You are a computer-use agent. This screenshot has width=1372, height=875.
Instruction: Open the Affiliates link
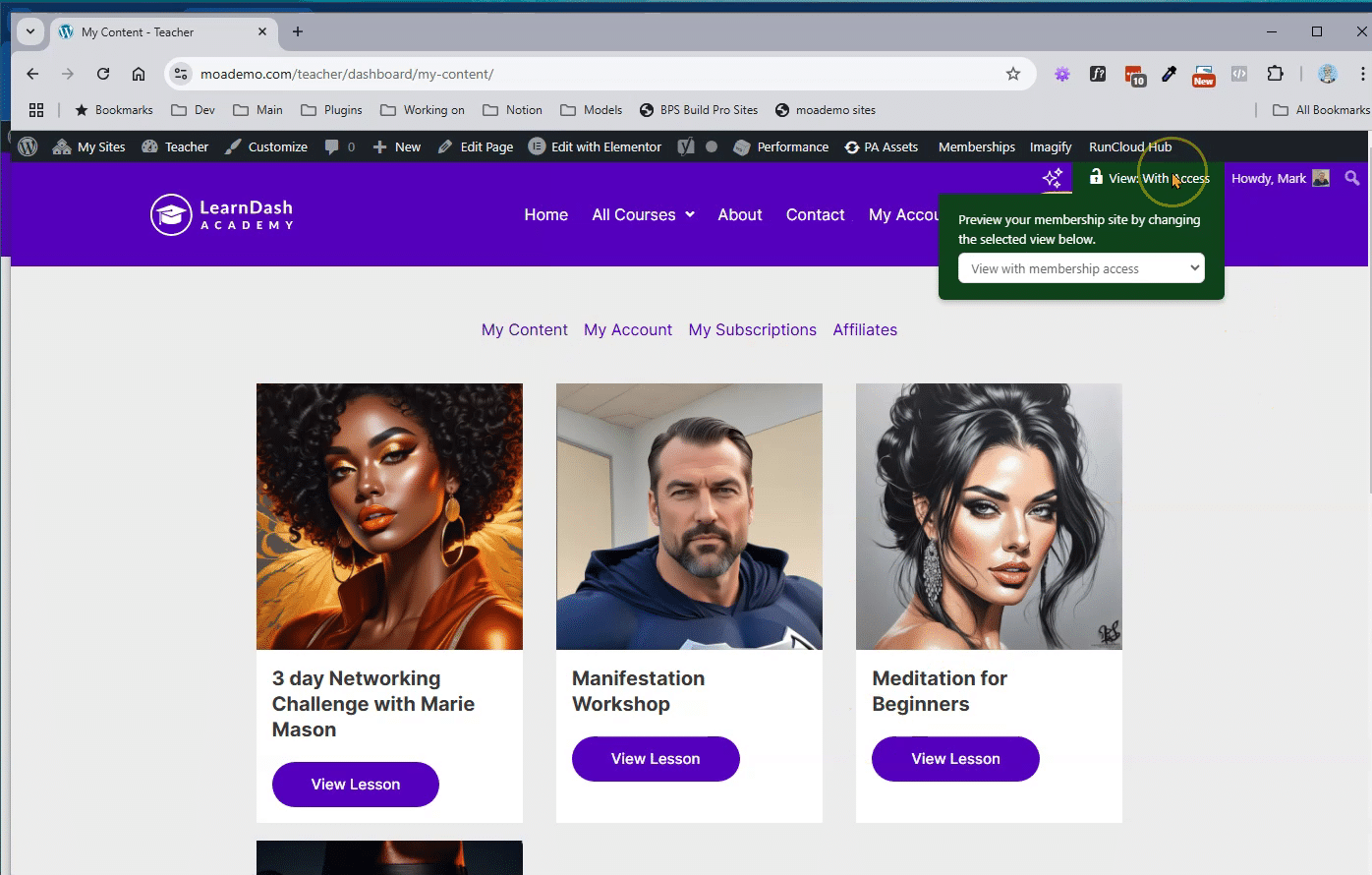[x=865, y=329]
